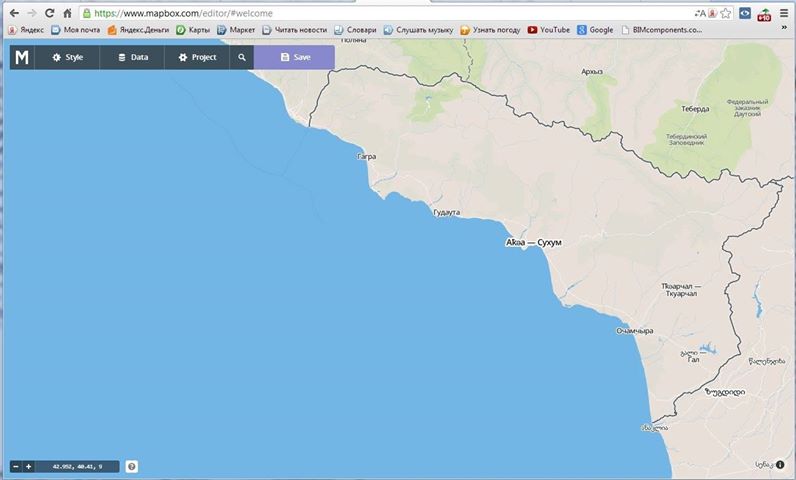This screenshot has width=796, height=480.
Task: Click the map info icon
Action: coord(780,464)
